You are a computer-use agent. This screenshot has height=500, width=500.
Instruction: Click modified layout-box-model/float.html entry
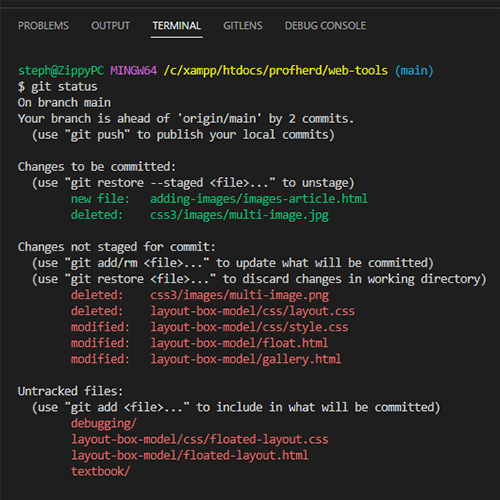click(x=199, y=343)
